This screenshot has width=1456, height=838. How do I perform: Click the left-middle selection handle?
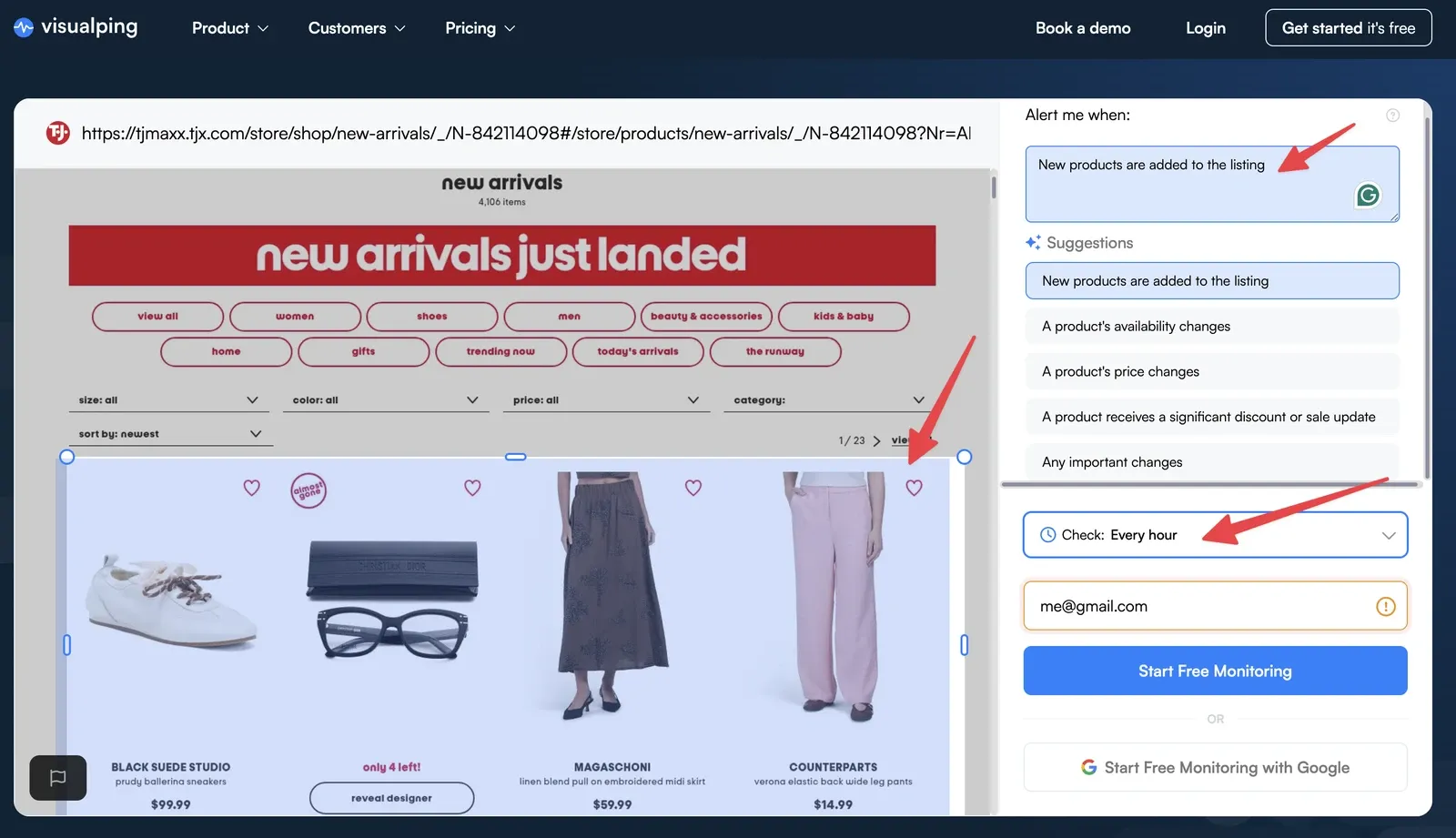[66, 645]
